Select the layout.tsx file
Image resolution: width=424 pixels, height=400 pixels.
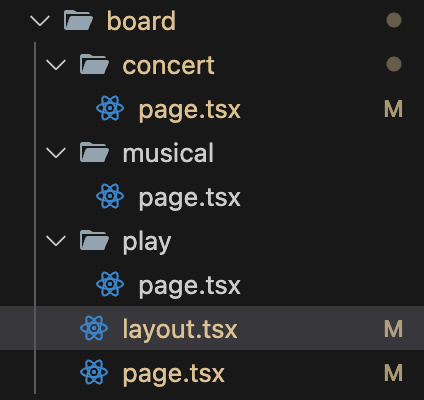coord(212,328)
